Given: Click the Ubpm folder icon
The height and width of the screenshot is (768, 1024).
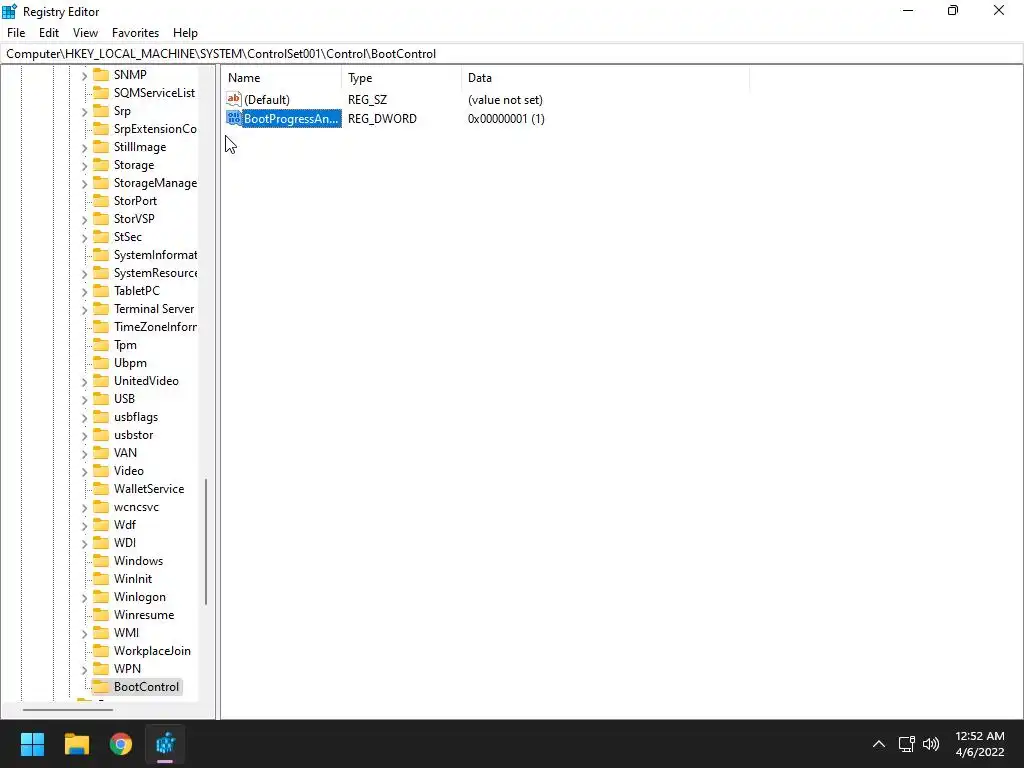Looking at the screenshot, I should [x=101, y=362].
